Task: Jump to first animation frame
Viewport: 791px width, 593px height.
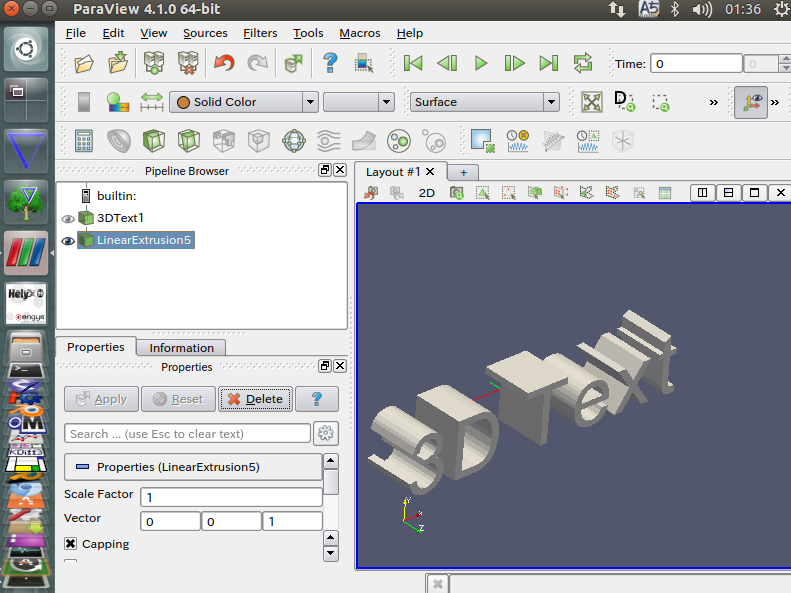Action: [x=413, y=64]
